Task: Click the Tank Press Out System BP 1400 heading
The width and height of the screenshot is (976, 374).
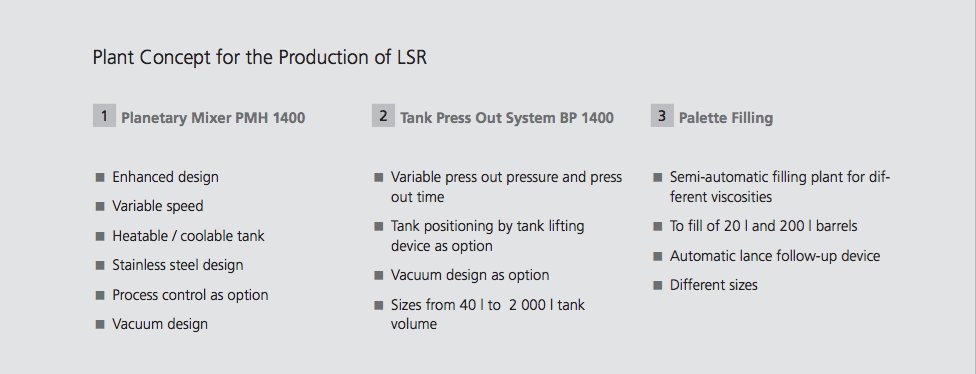Action: tap(507, 118)
